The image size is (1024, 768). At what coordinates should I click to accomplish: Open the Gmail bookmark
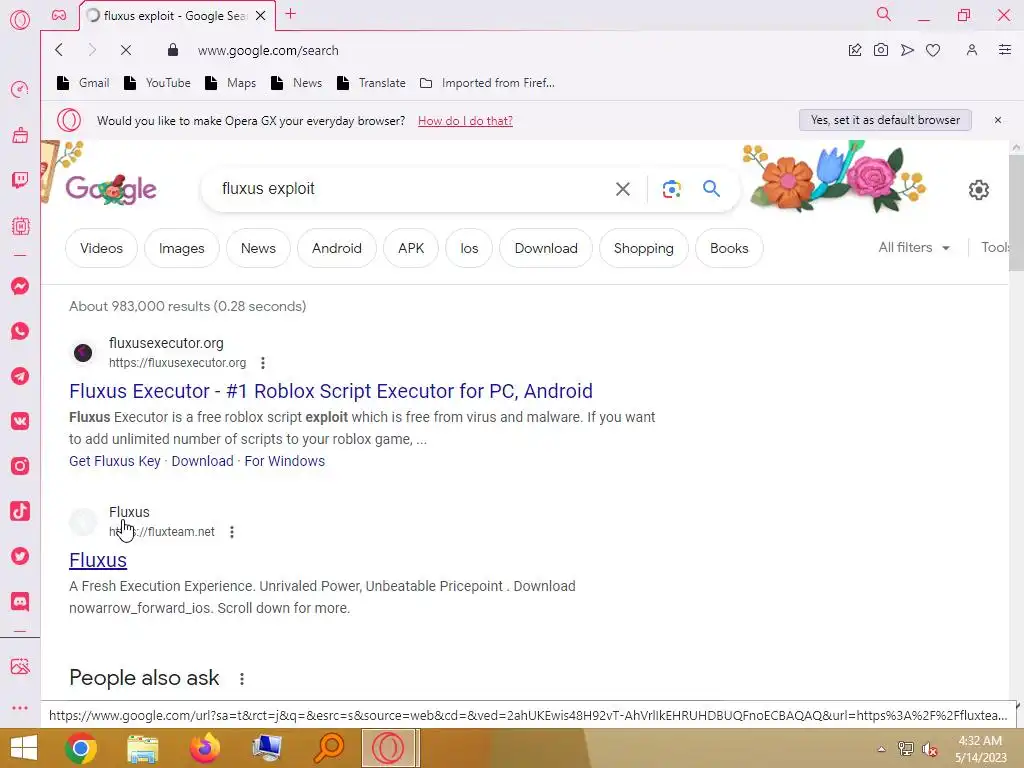tap(83, 83)
